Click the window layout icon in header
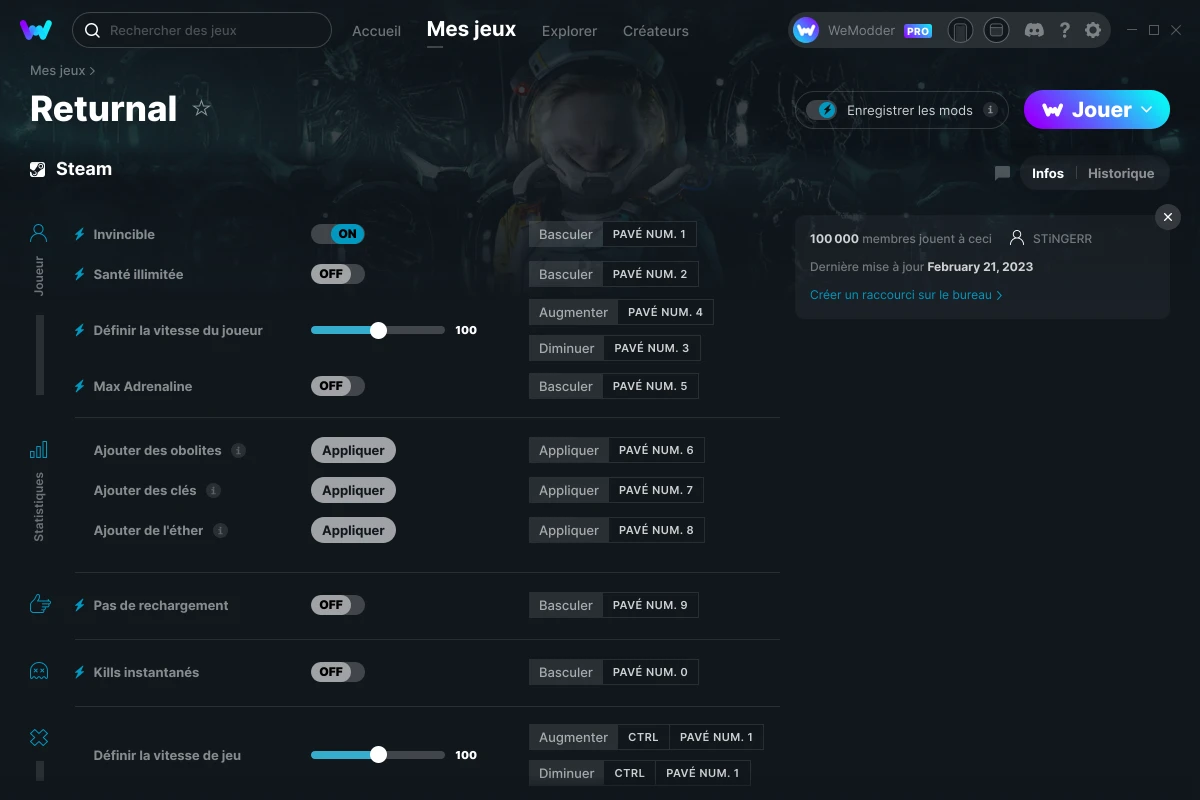 pyautogui.click(x=996, y=30)
